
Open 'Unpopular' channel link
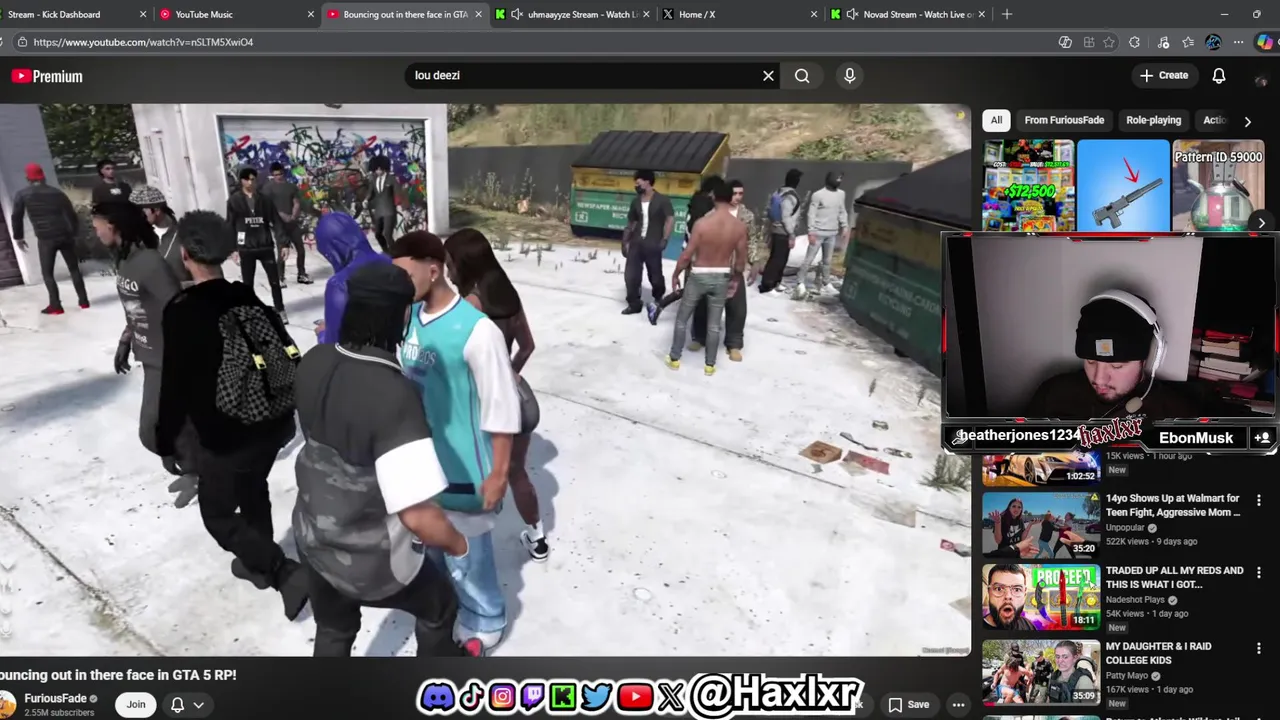coord(1125,527)
